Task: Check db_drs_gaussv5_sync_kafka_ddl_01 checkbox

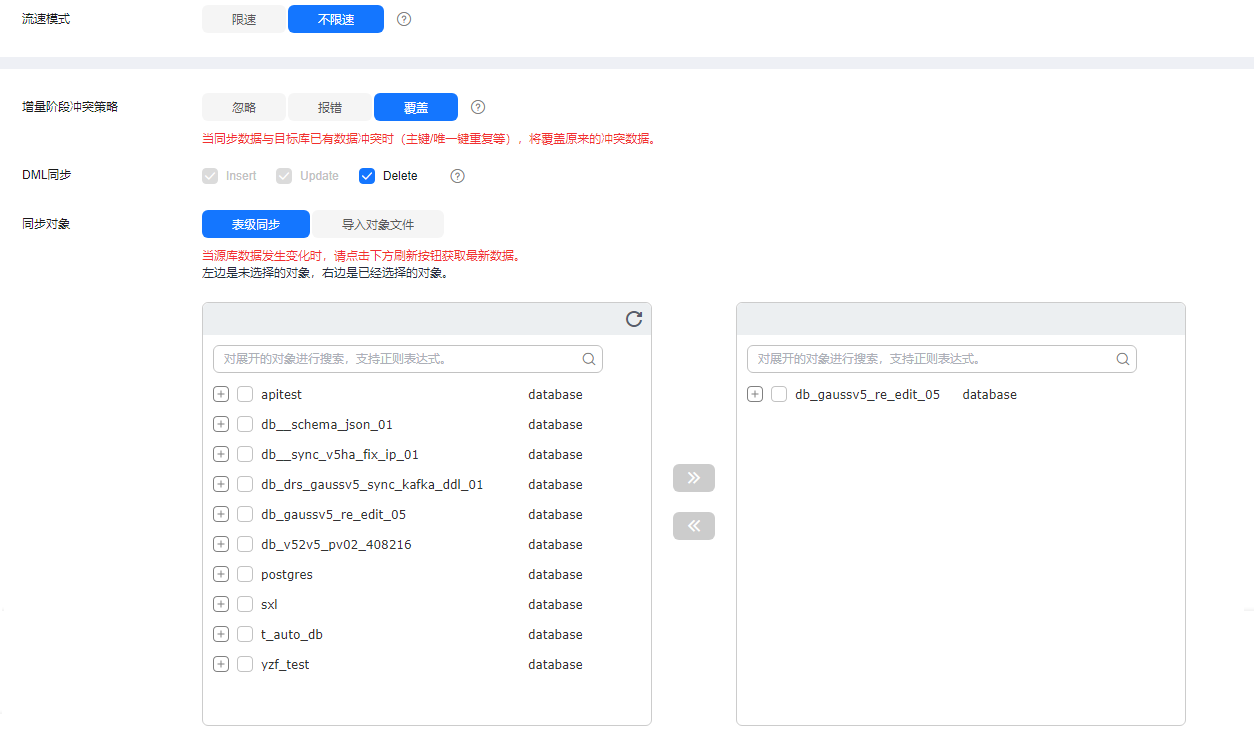Action: [245, 484]
